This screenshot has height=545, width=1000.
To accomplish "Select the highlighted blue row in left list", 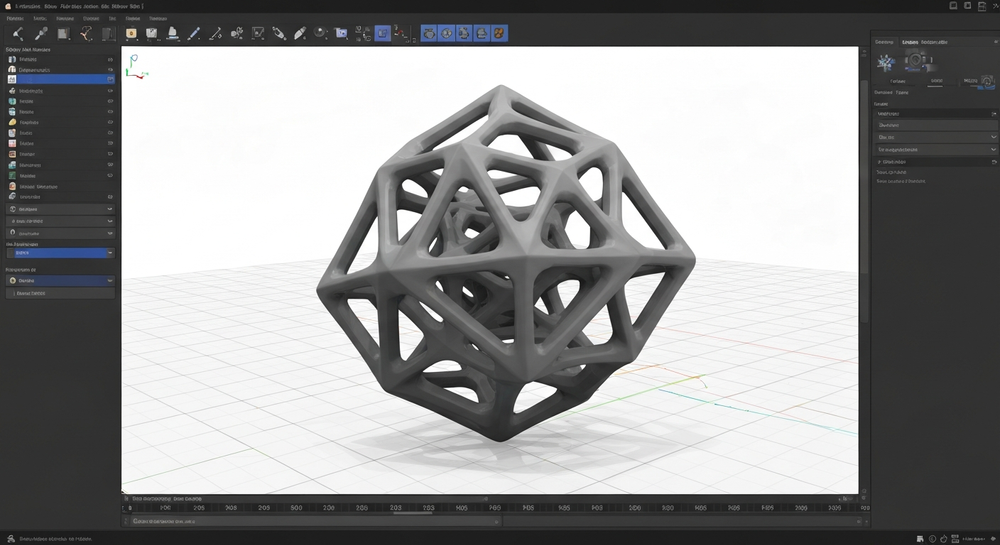I will (x=61, y=80).
